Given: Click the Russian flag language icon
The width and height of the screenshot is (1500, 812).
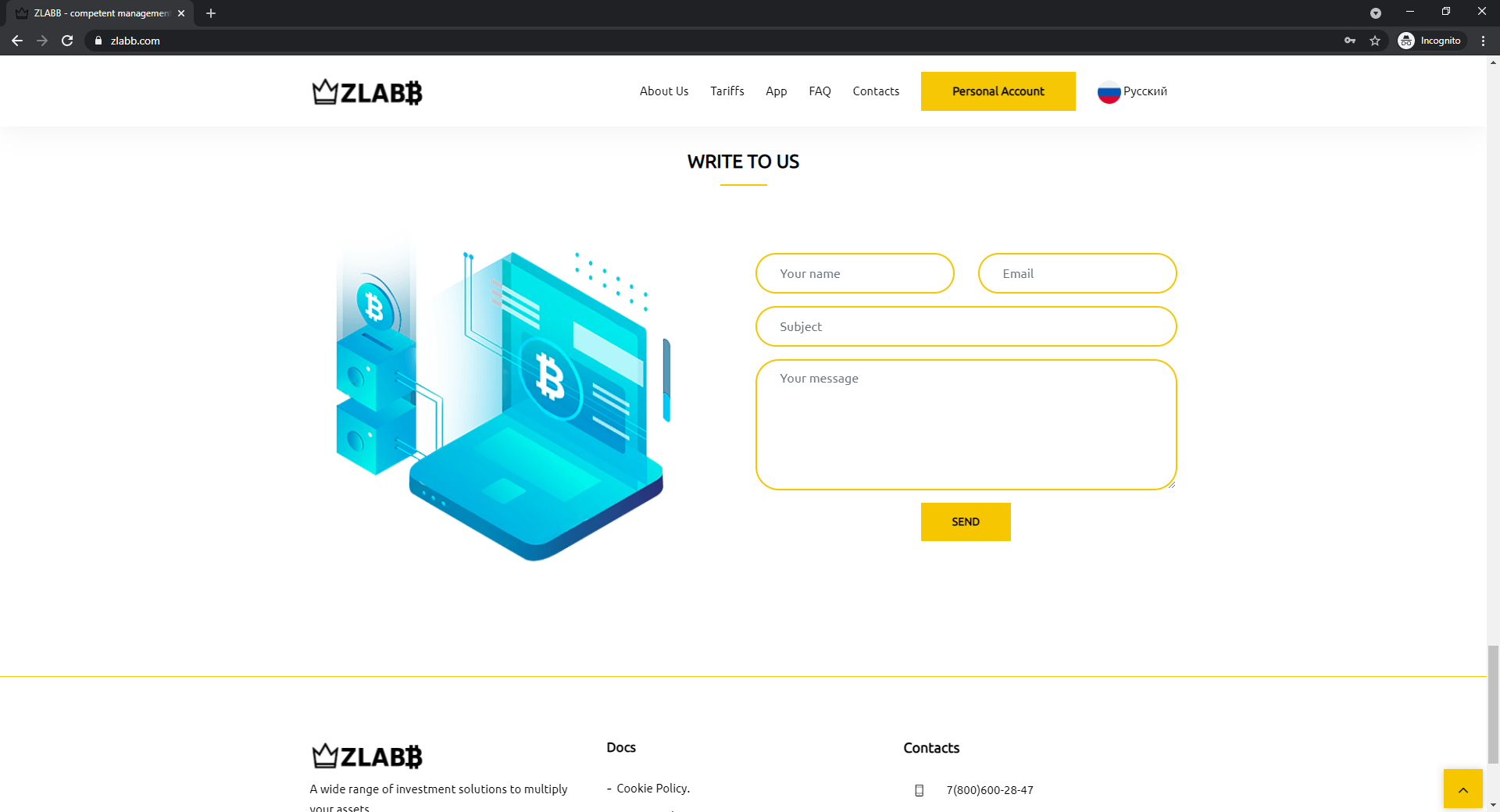Looking at the screenshot, I should pos(1109,92).
